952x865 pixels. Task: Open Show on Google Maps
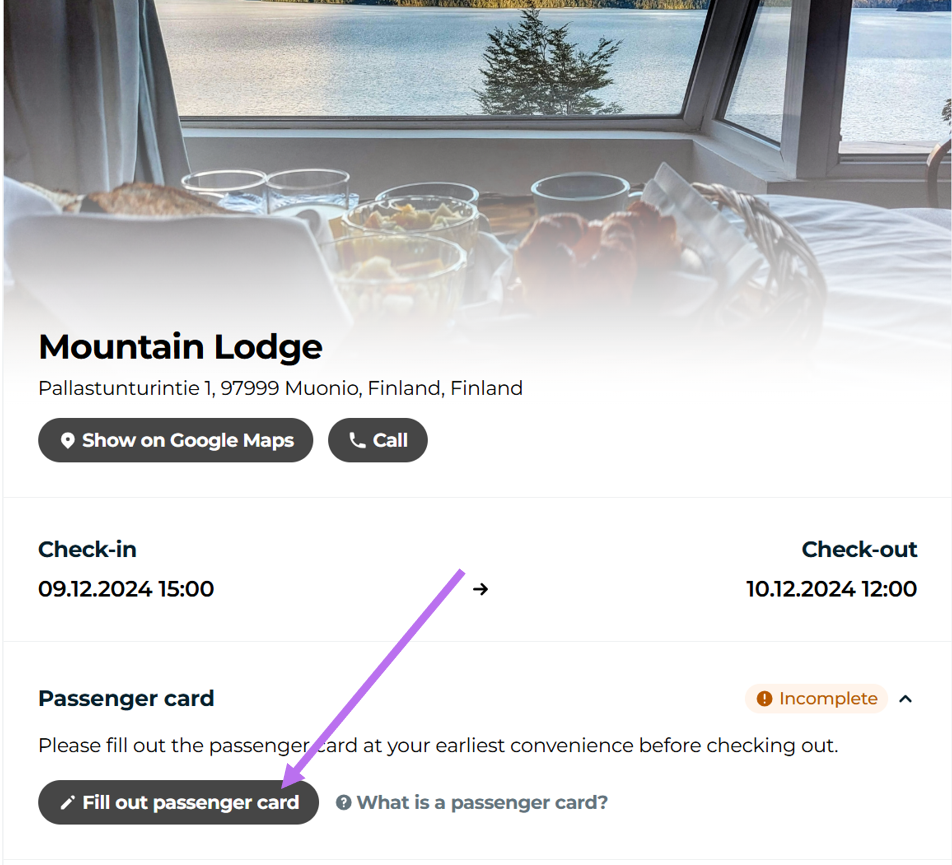click(x=176, y=441)
